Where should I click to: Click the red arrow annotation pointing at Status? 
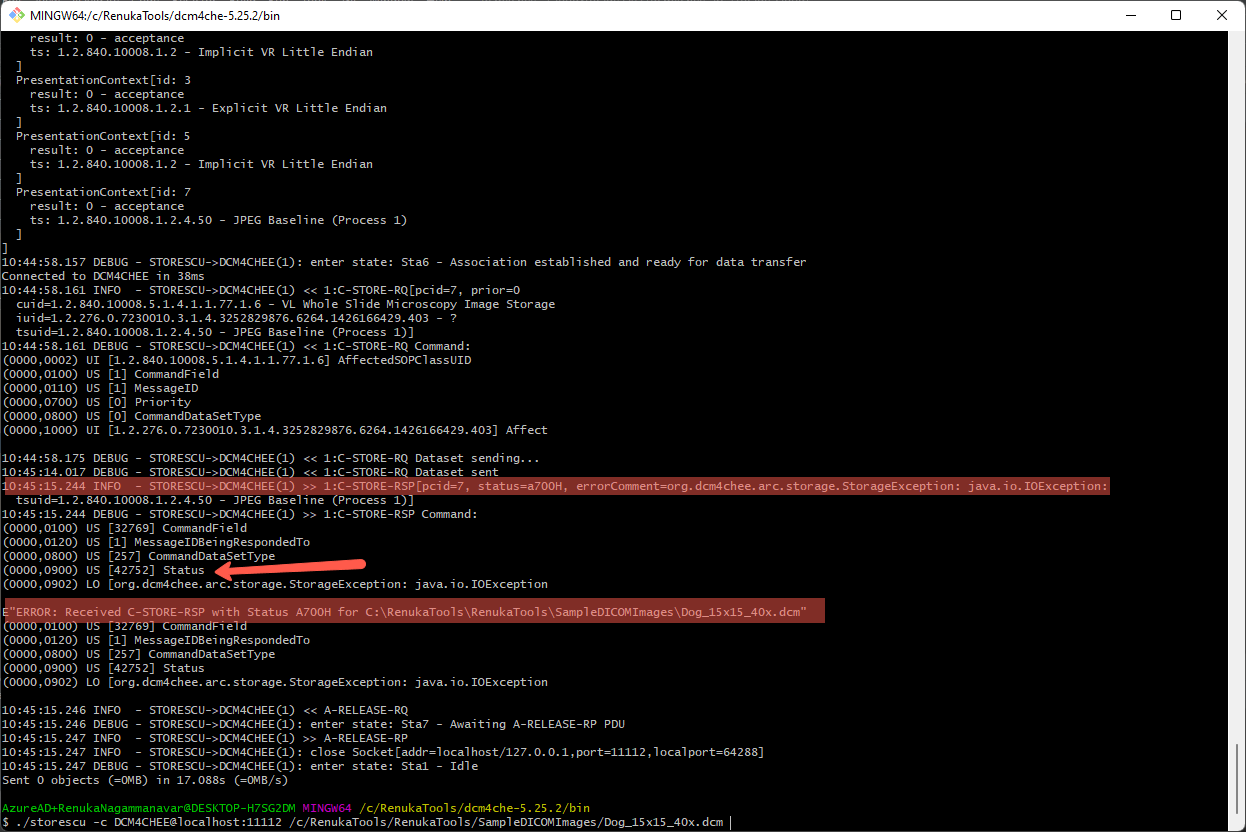pos(290,568)
